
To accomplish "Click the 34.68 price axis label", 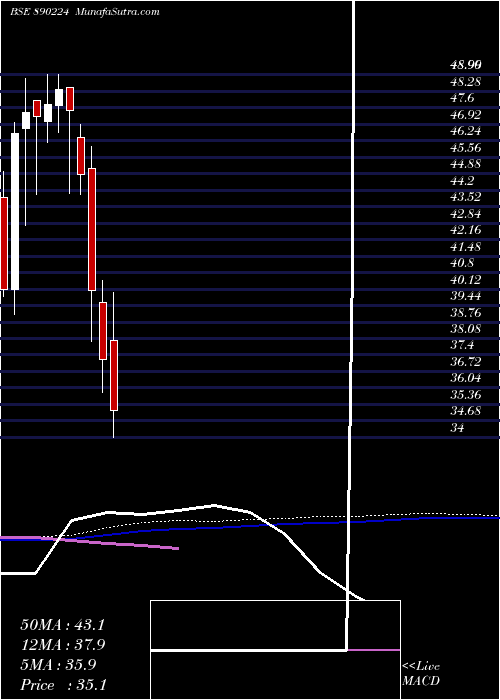I will [x=466, y=411].
